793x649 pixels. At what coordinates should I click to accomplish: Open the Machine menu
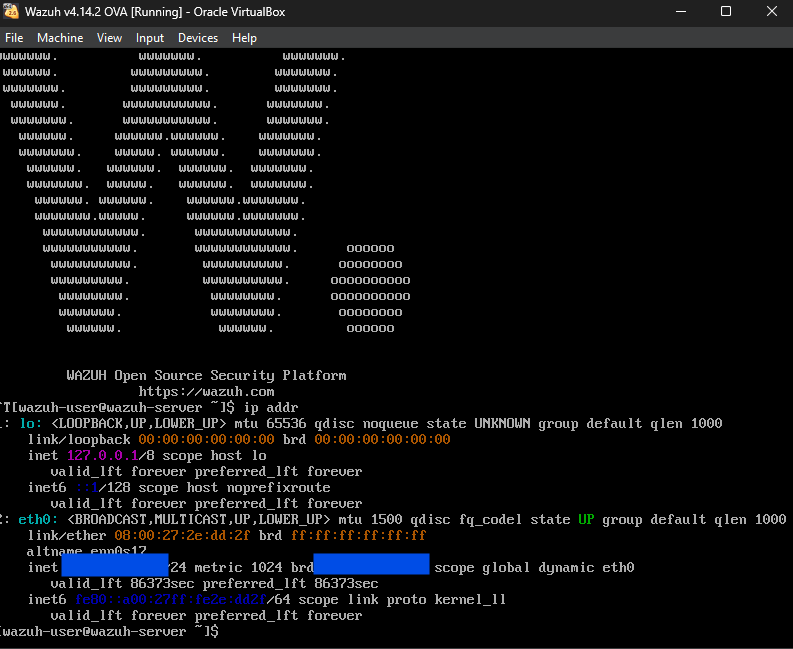[60, 38]
